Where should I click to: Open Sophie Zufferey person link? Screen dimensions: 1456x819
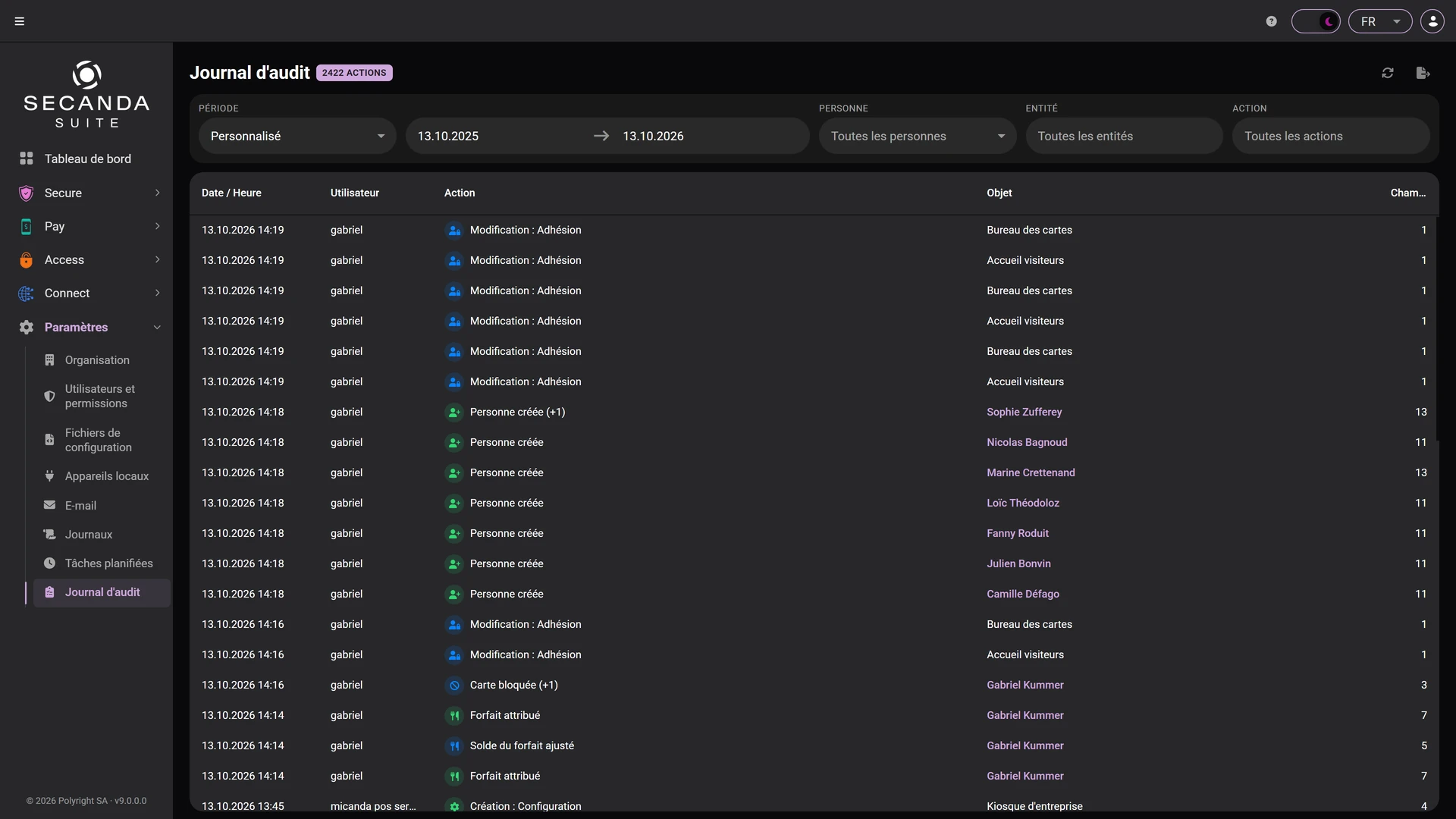tap(1024, 412)
